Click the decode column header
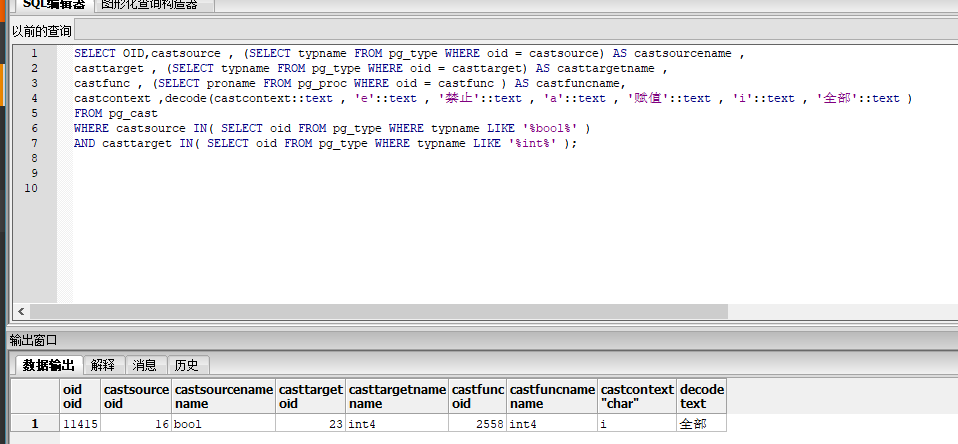The width and height of the screenshot is (958, 444). tap(702, 396)
